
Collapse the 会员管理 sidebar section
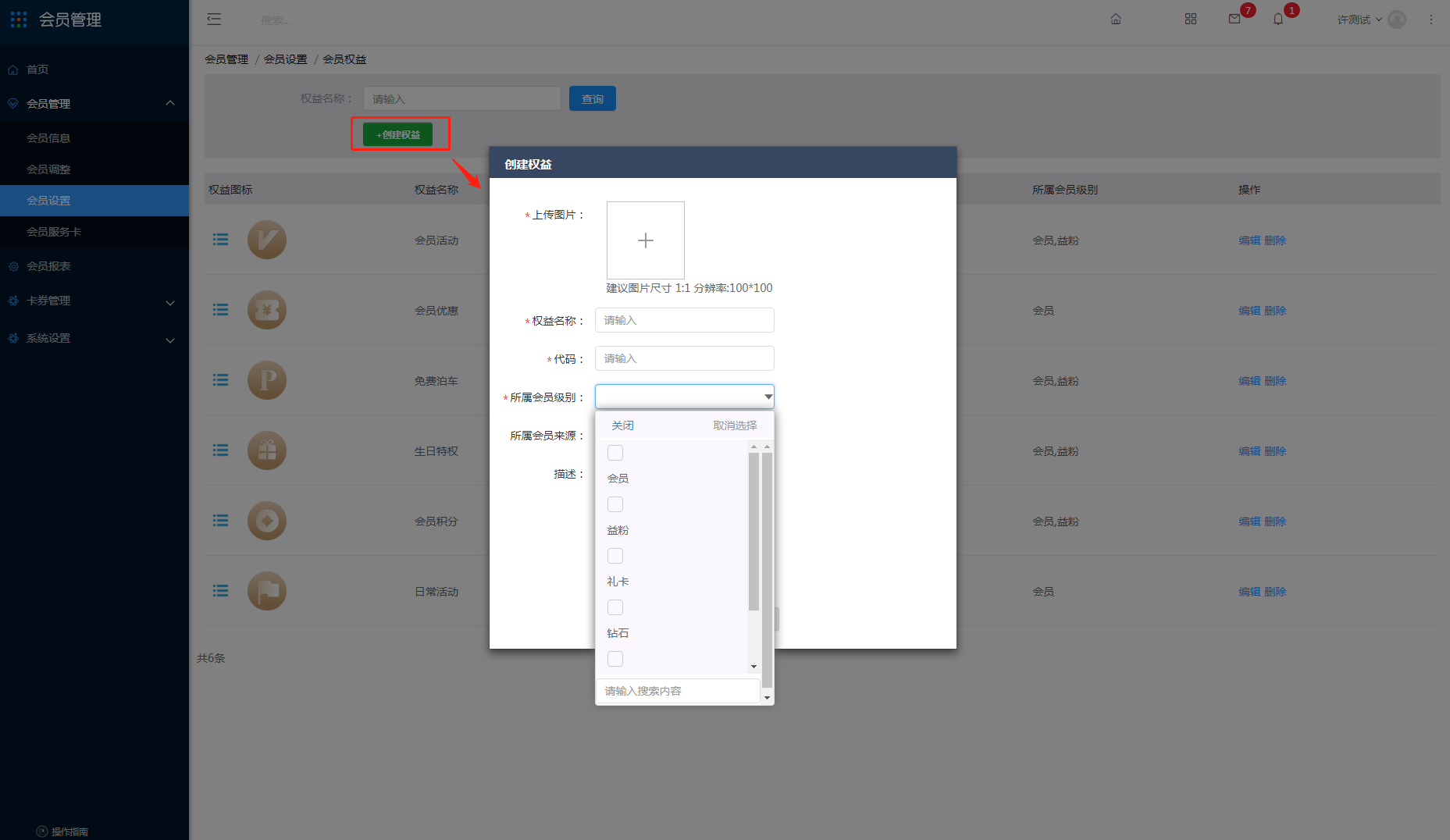point(170,103)
